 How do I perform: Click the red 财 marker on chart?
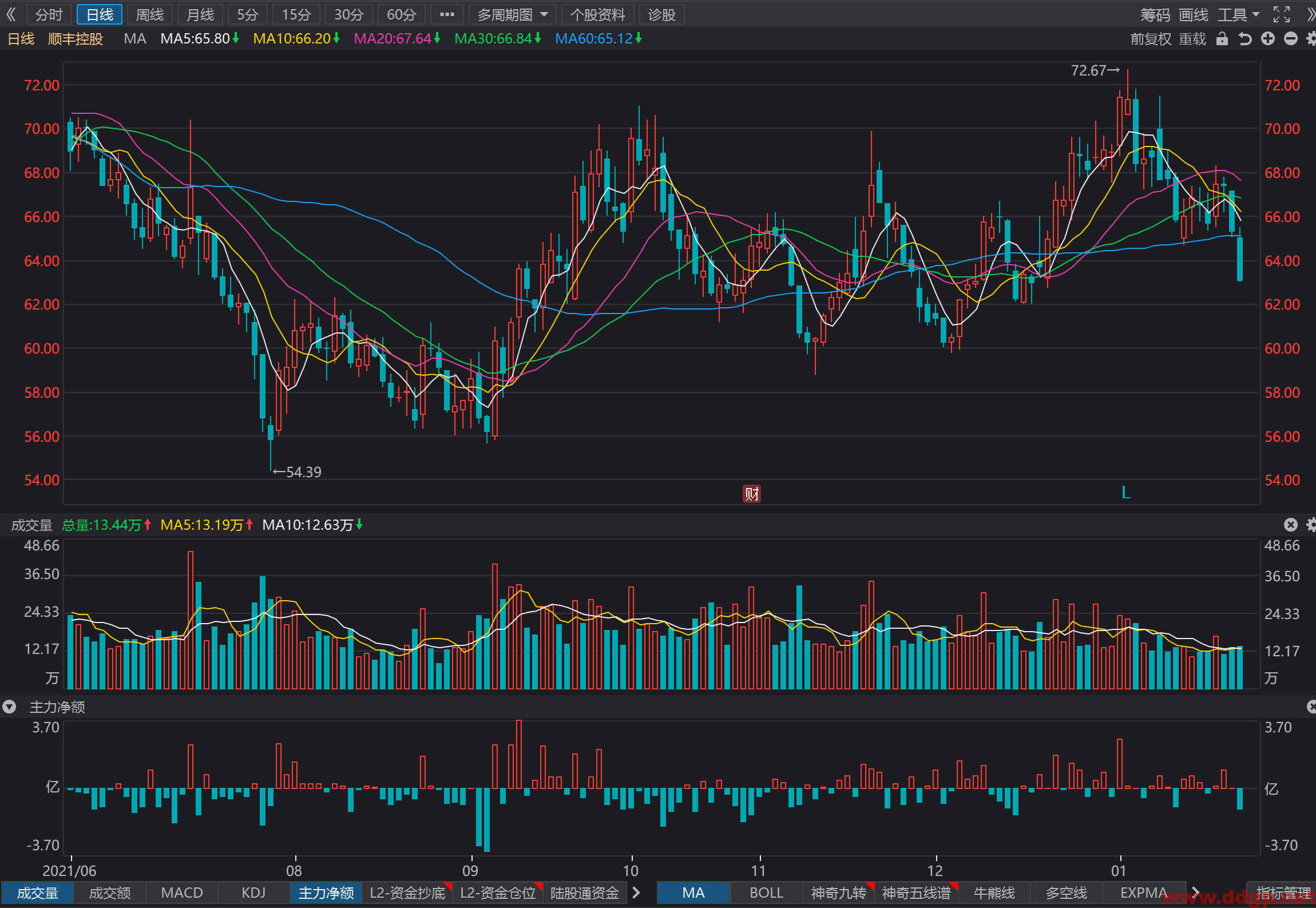[752, 494]
